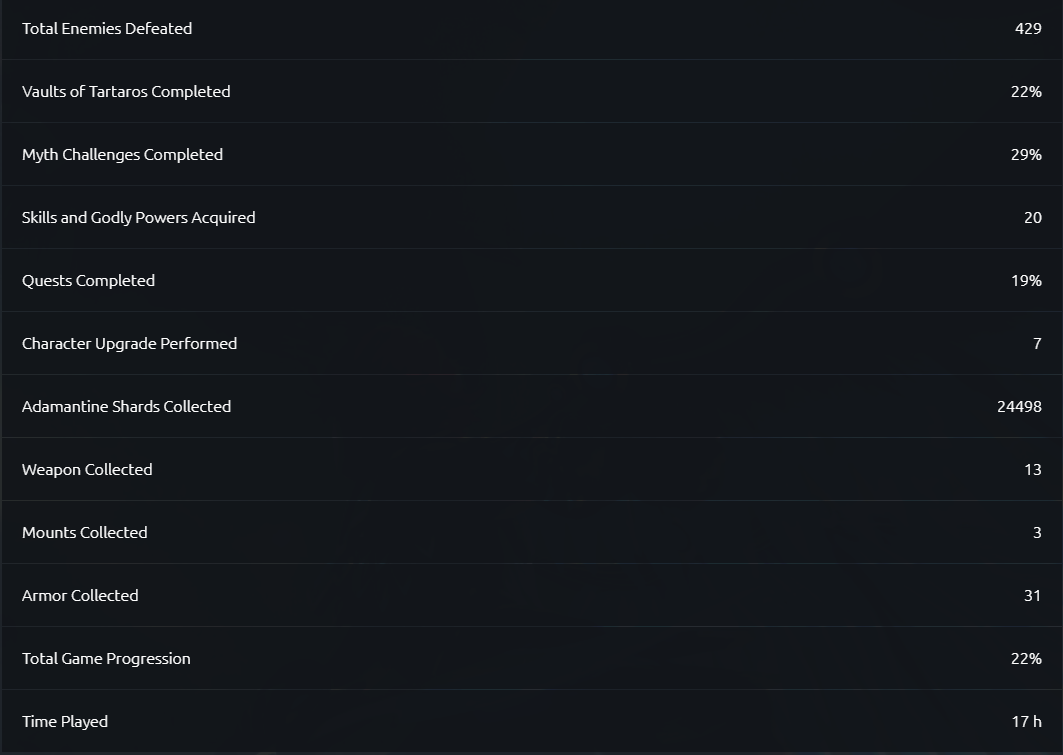Click the 429 enemies defeated value
1063x755 pixels.
pyautogui.click(x=1028, y=28)
